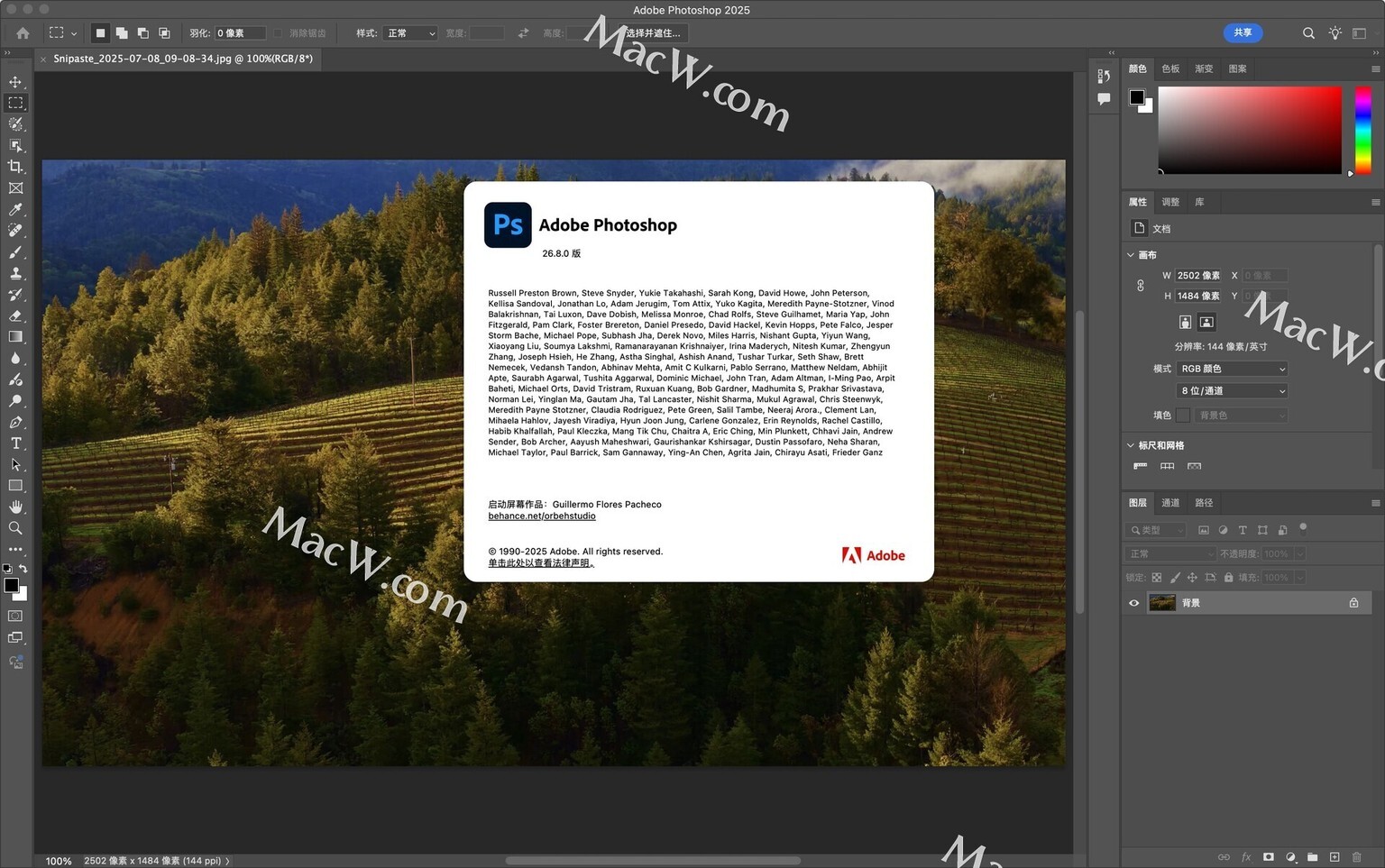Click the Add layer mask icon
This screenshot has width=1385, height=868.
click(x=1268, y=857)
